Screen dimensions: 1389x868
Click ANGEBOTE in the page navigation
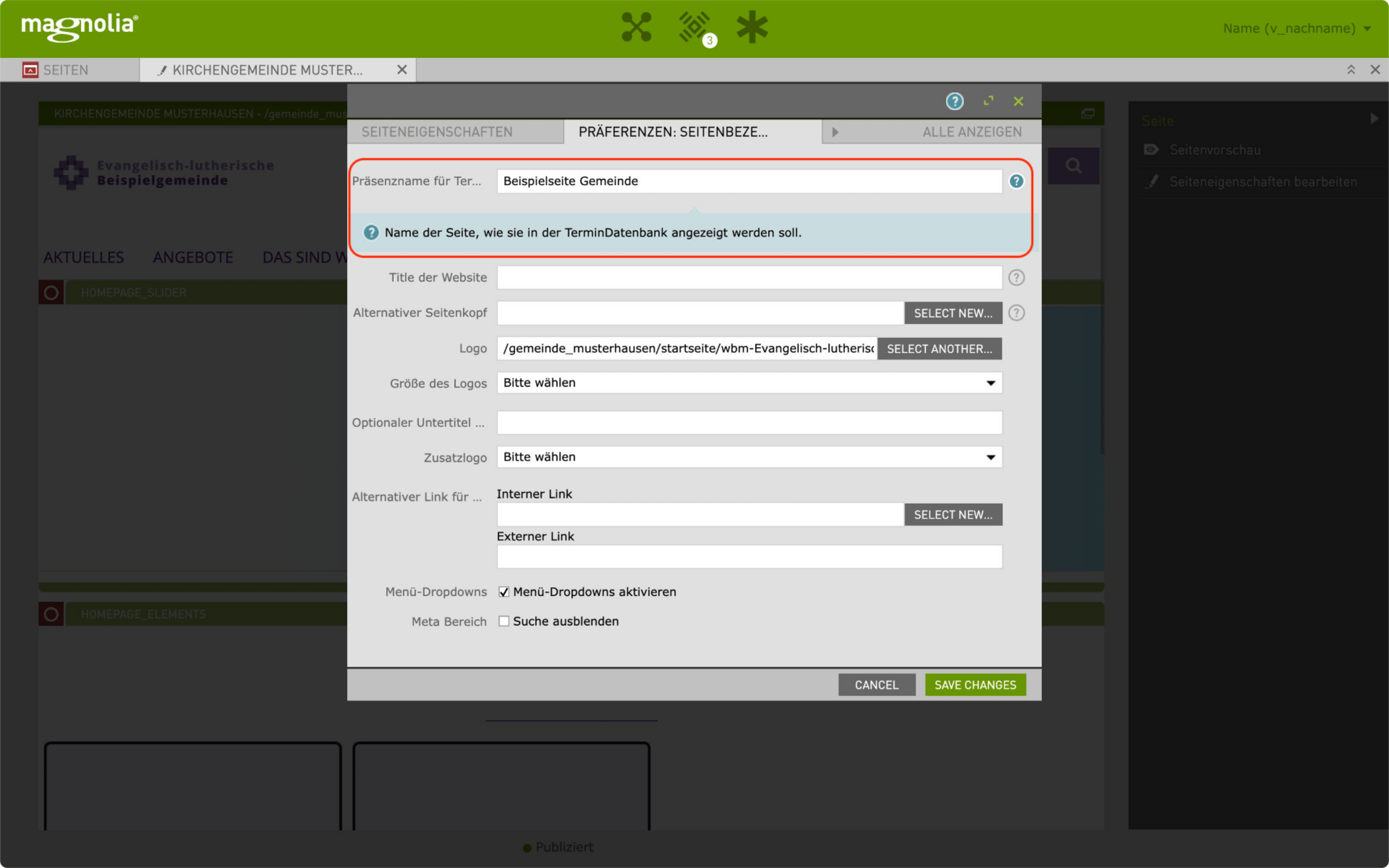(193, 258)
